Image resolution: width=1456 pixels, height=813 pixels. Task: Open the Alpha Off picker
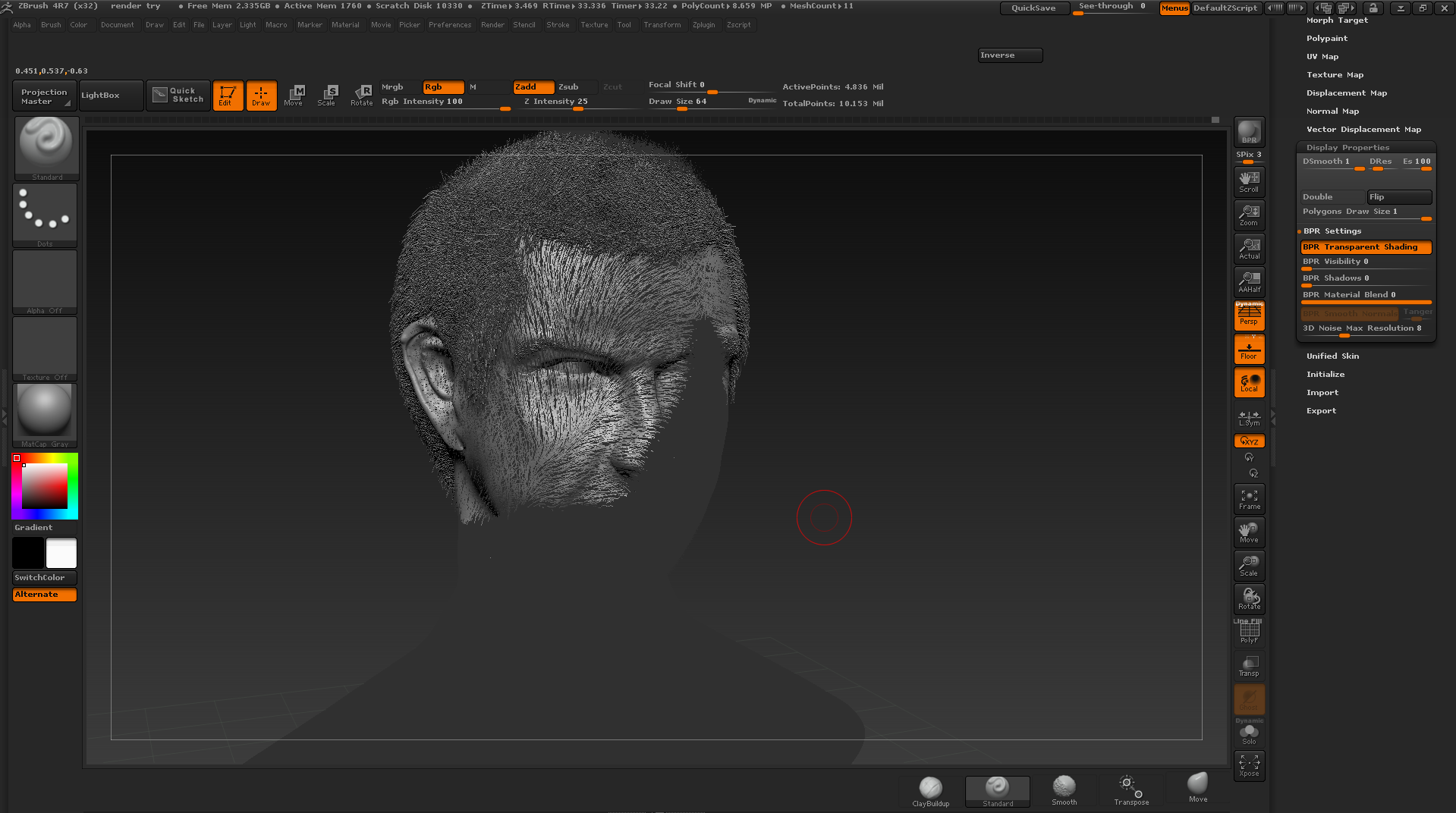click(x=45, y=282)
